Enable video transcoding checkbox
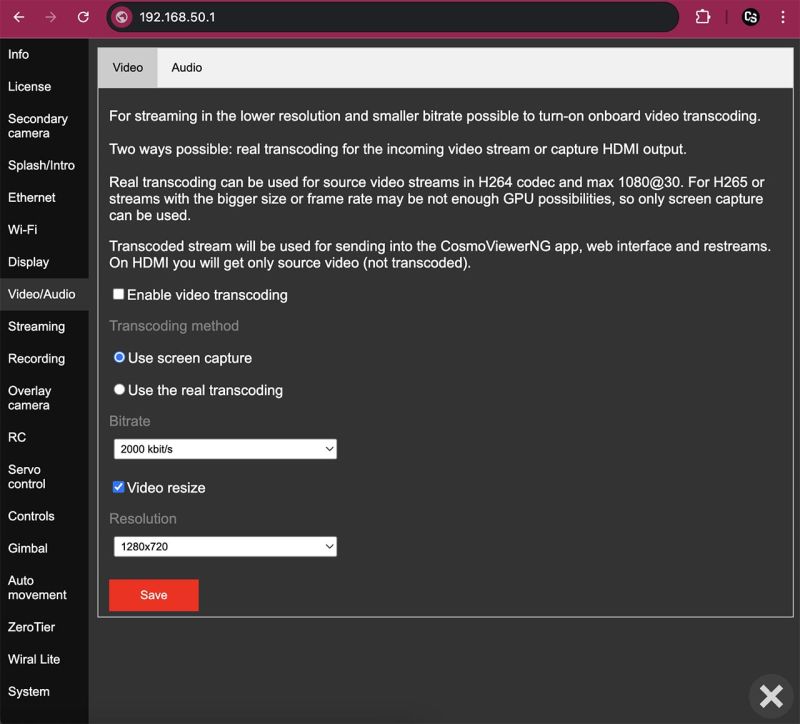The width and height of the screenshot is (800, 724). [x=119, y=295]
